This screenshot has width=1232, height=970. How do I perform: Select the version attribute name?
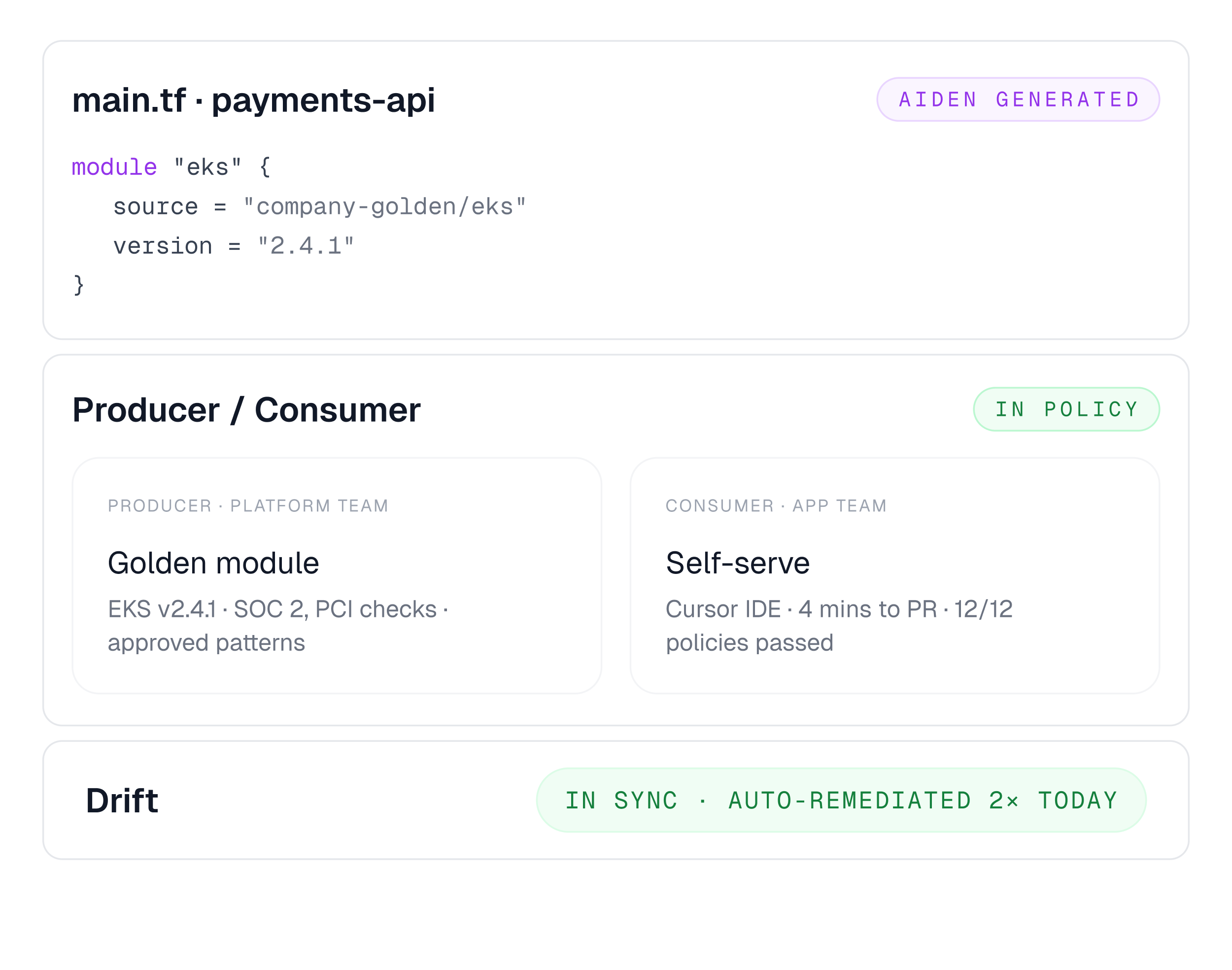click(x=163, y=246)
